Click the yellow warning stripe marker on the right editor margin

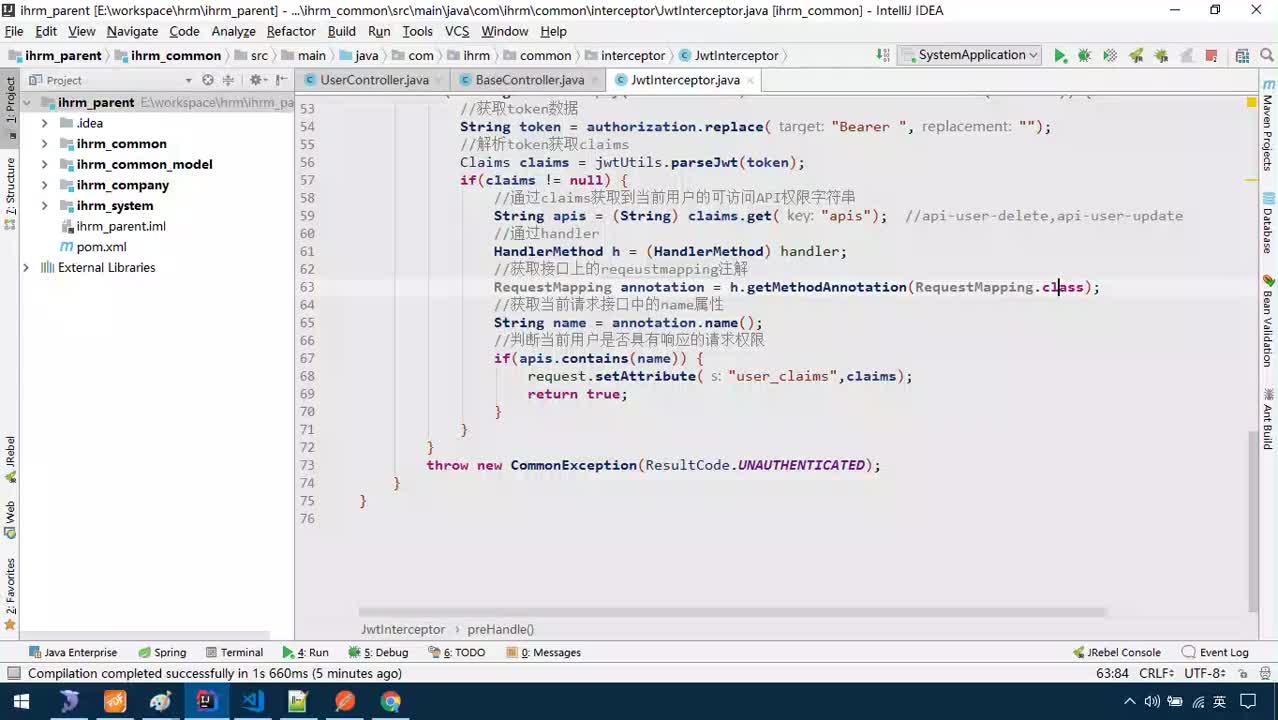pyautogui.click(x=1252, y=181)
